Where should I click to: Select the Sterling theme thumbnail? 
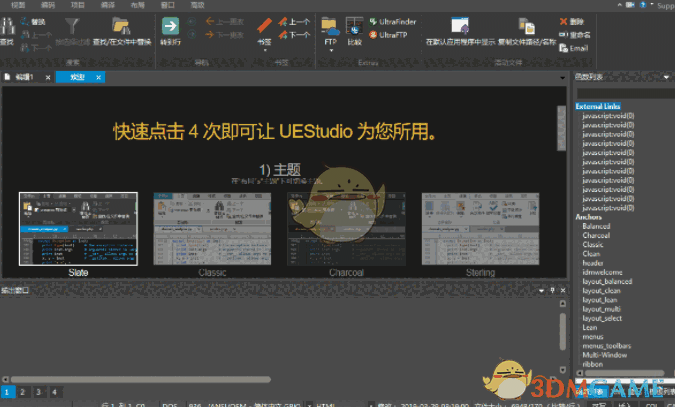pyautogui.click(x=480, y=229)
